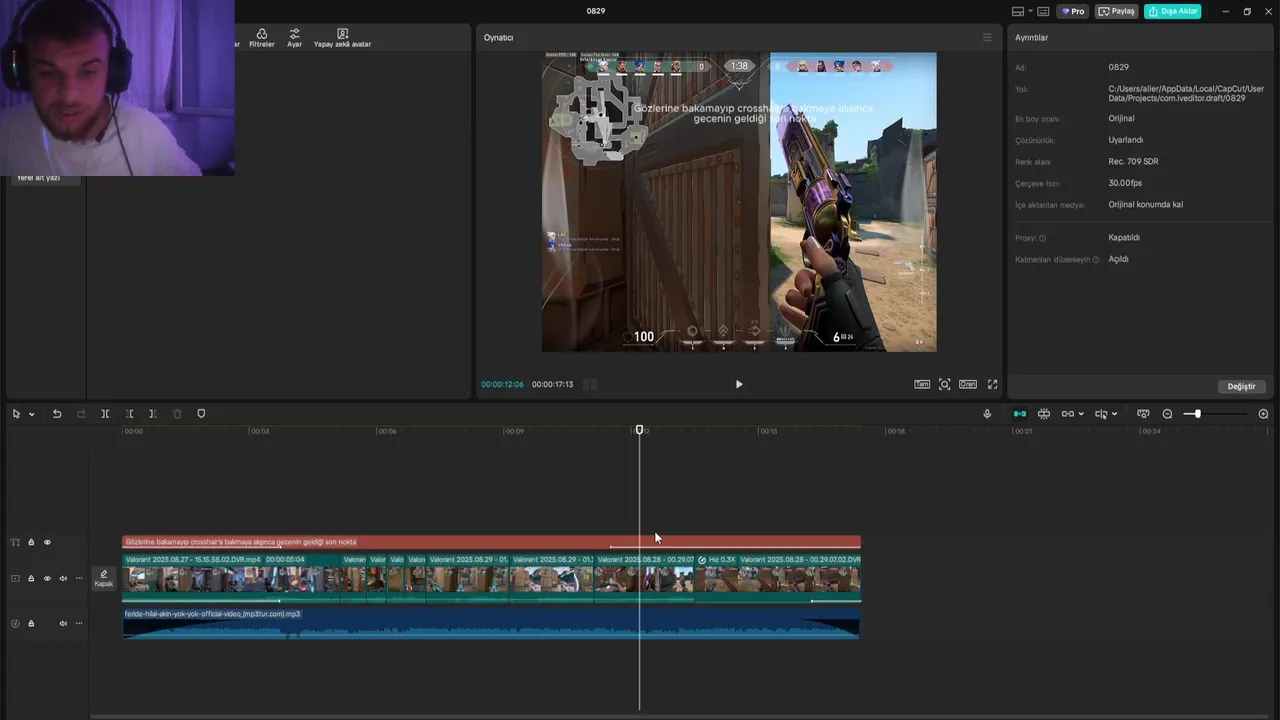Toggle main track magnet
Screen dimensions: 1280x720
(x=1019, y=414)
